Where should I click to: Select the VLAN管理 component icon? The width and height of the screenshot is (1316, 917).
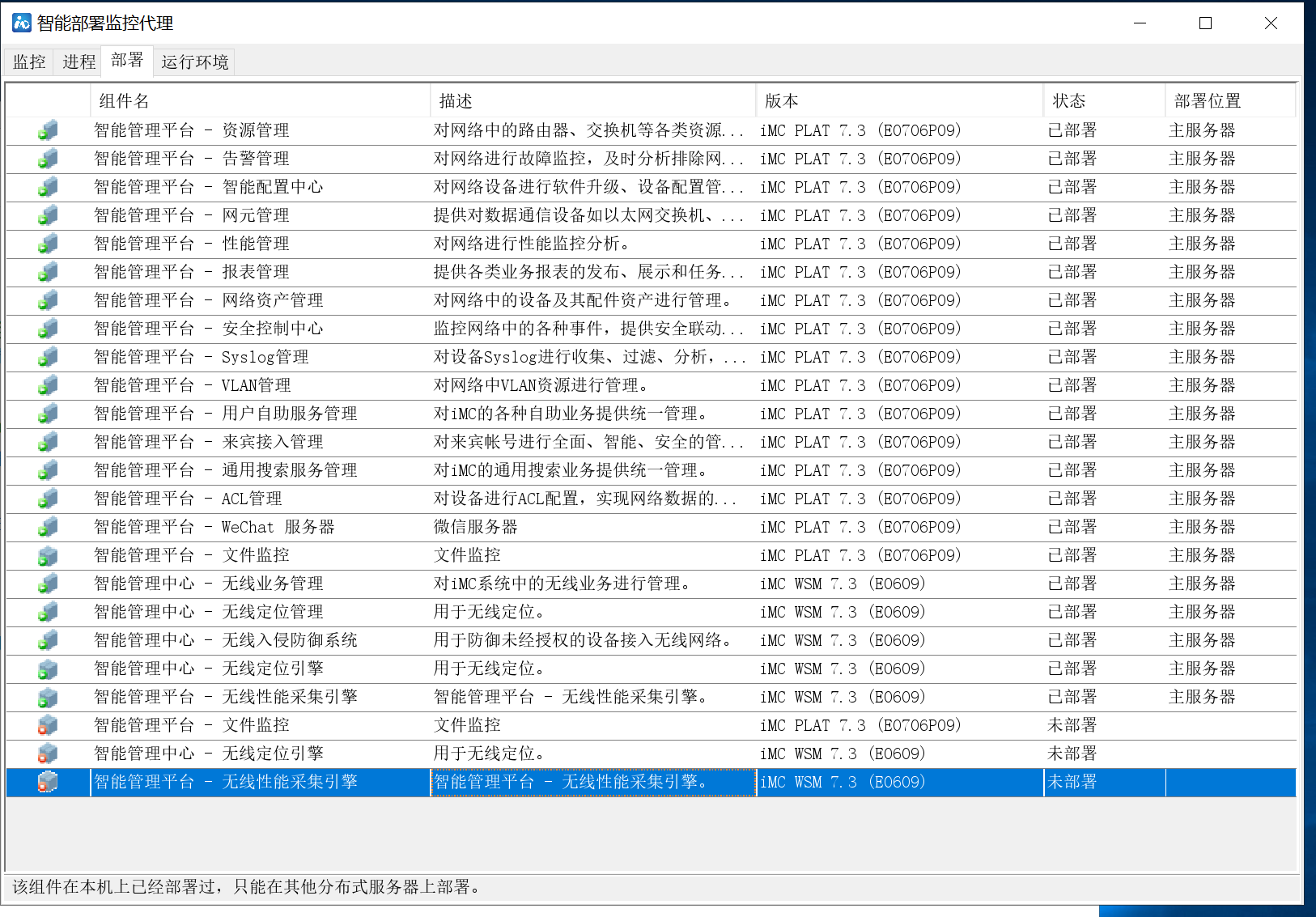48,385
